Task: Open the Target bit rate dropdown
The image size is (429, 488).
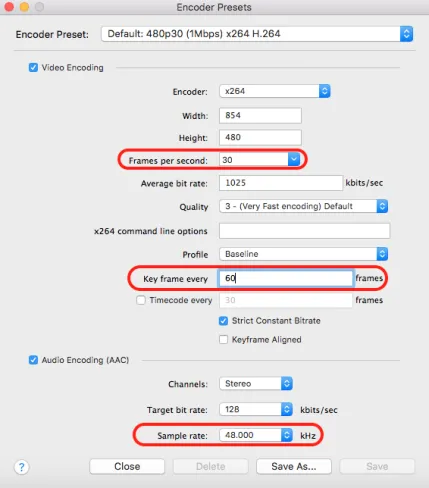Action: click(x=256, y=409)
